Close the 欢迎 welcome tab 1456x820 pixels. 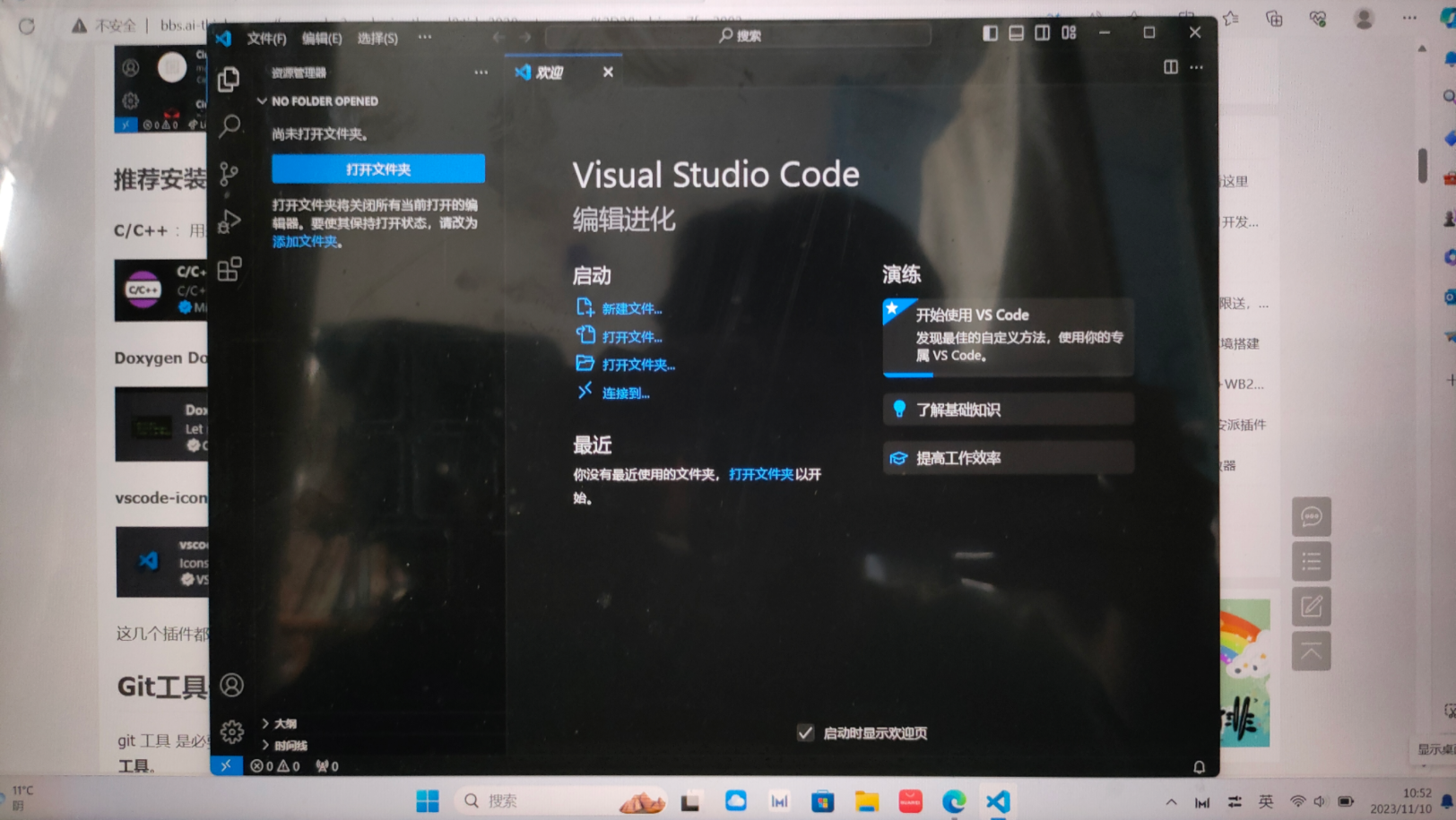[608, 72]
